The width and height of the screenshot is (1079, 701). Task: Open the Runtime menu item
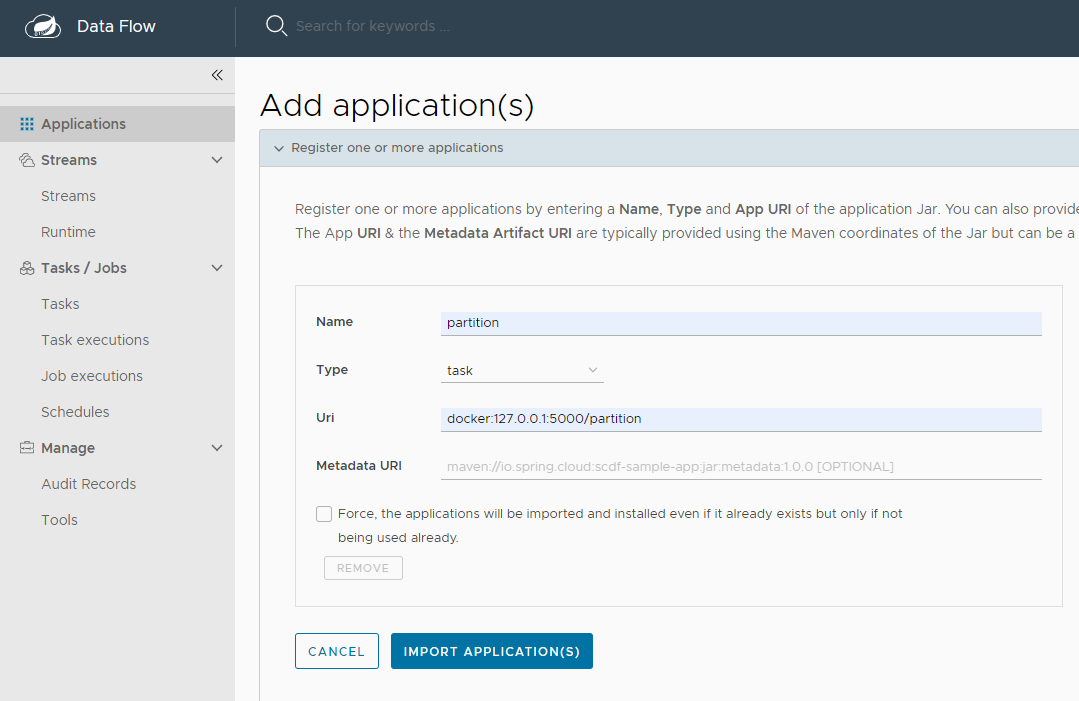point(68,232)
